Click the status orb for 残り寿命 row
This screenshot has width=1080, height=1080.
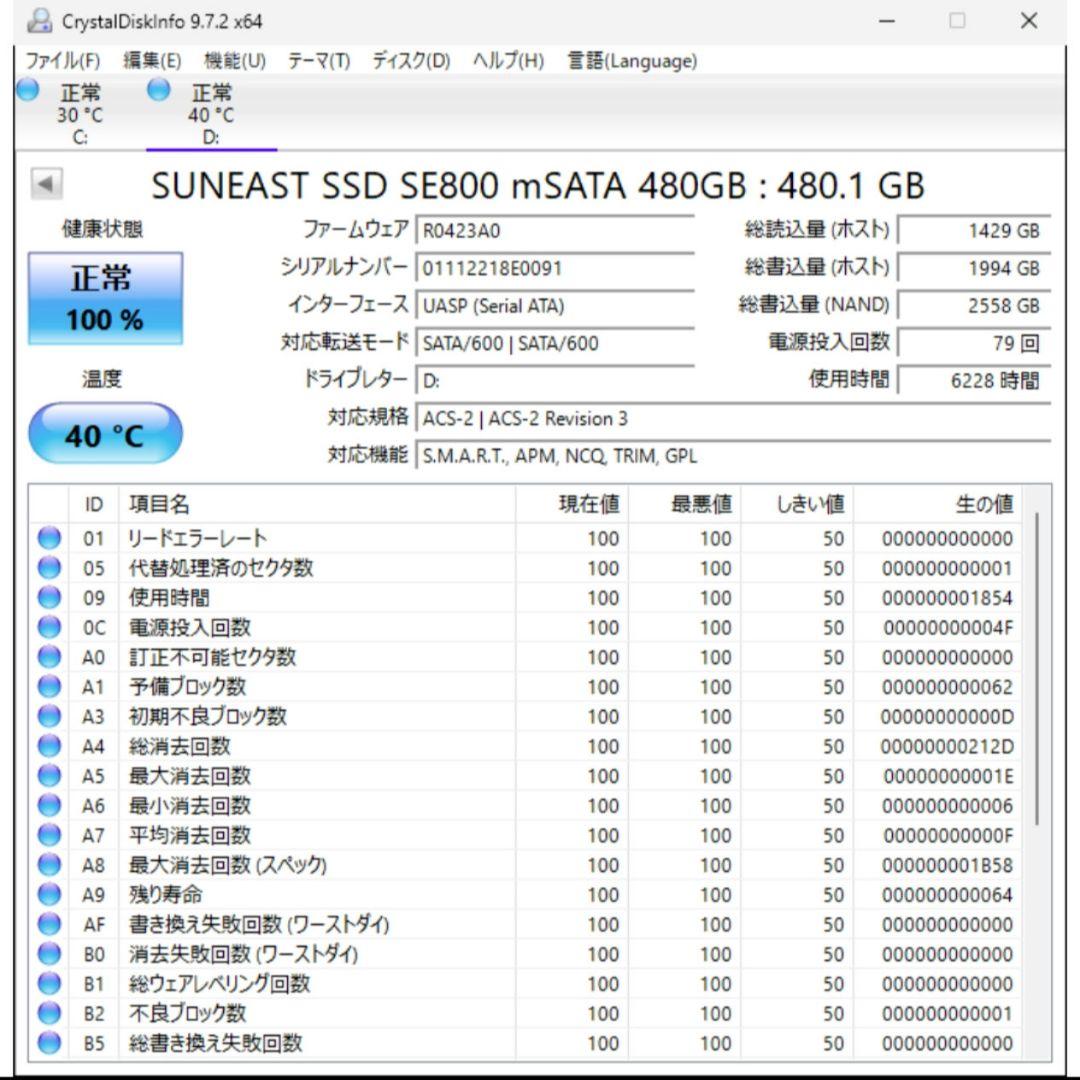click(49, 895)
